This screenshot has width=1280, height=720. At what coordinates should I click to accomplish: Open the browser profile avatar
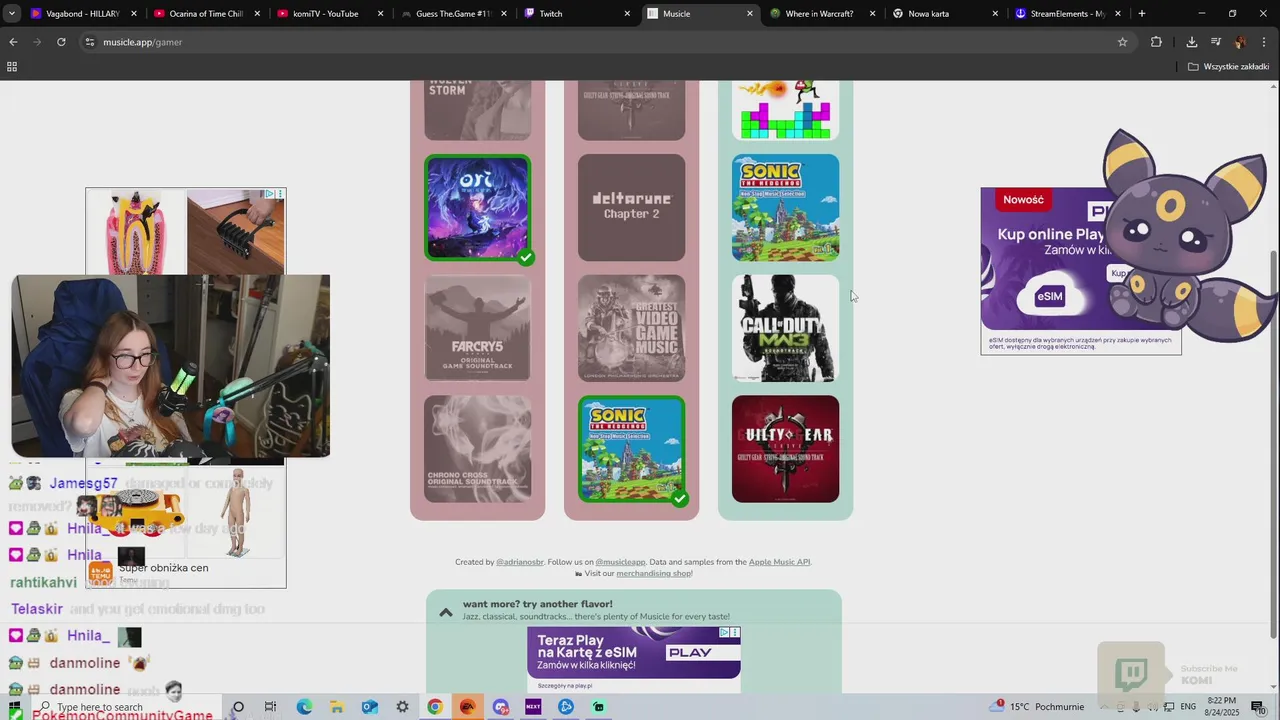[x=1240, y=42]
